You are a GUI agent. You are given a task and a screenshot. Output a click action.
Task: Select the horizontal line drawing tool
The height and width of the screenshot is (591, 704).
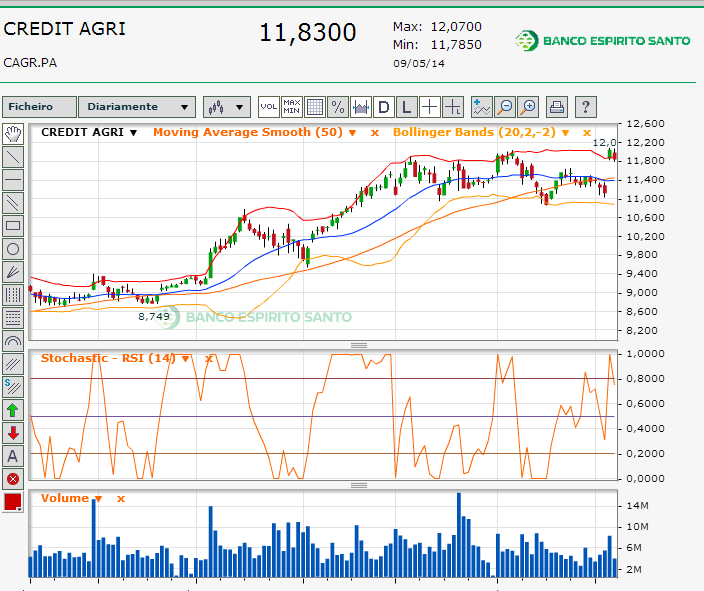(x=13, y=180)
